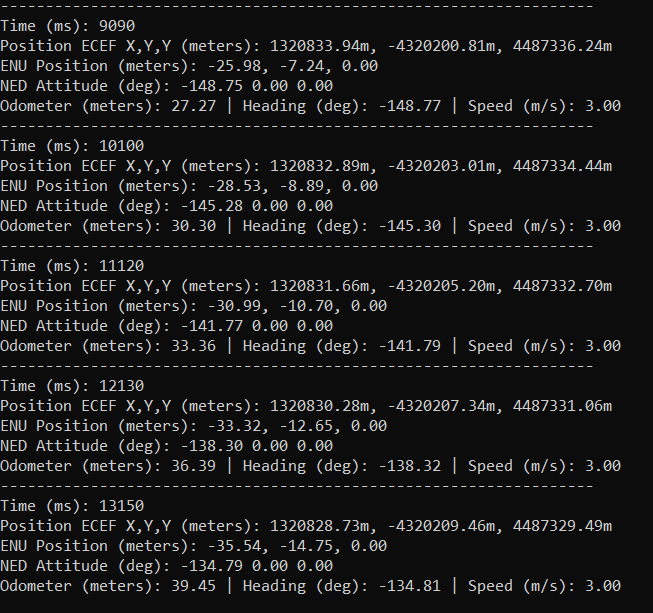
Task: Click NED Attitude -141.77 value
Action: pyautogui.click(x=212, y=326)
